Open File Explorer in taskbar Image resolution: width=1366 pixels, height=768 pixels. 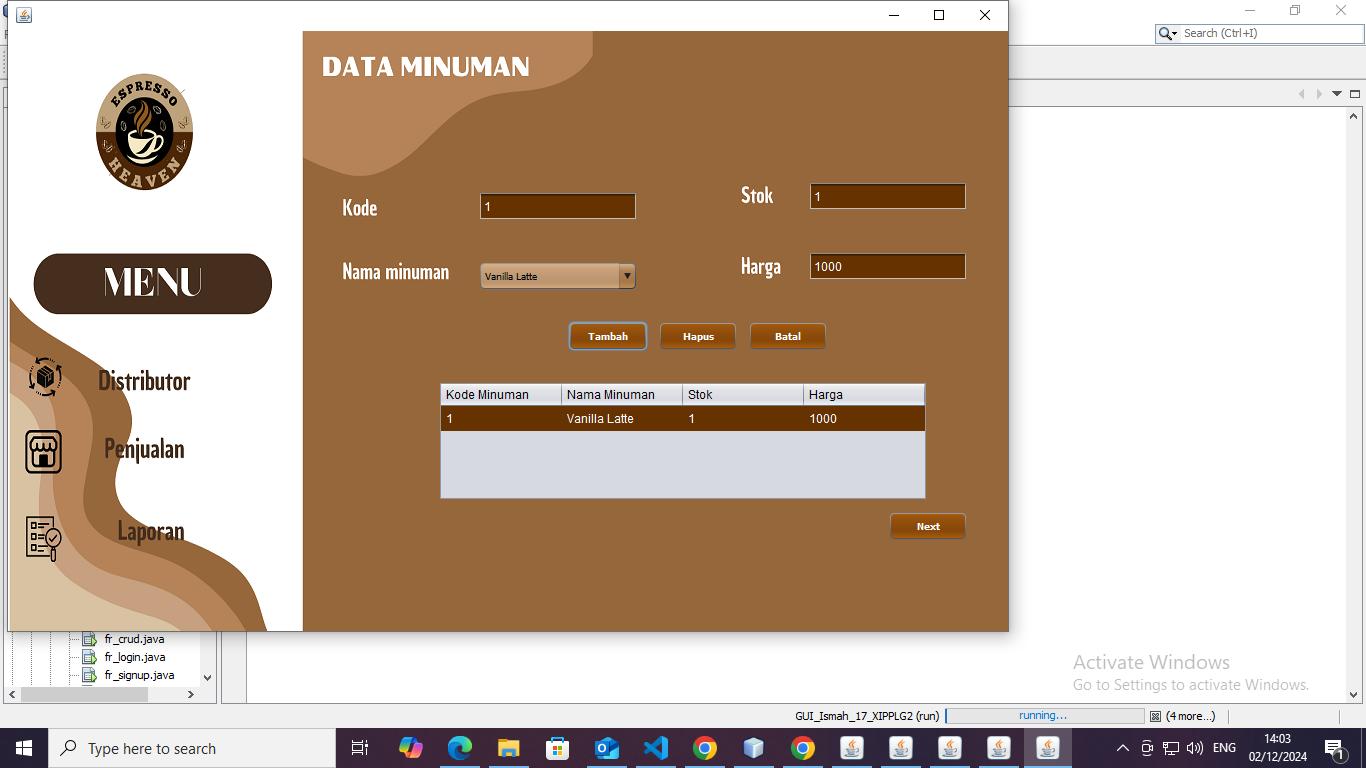pos(509,748)
